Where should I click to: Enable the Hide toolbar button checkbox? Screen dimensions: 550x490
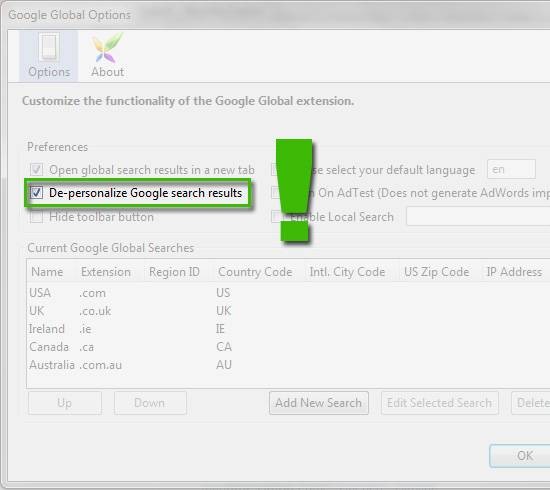click(36, 217)
